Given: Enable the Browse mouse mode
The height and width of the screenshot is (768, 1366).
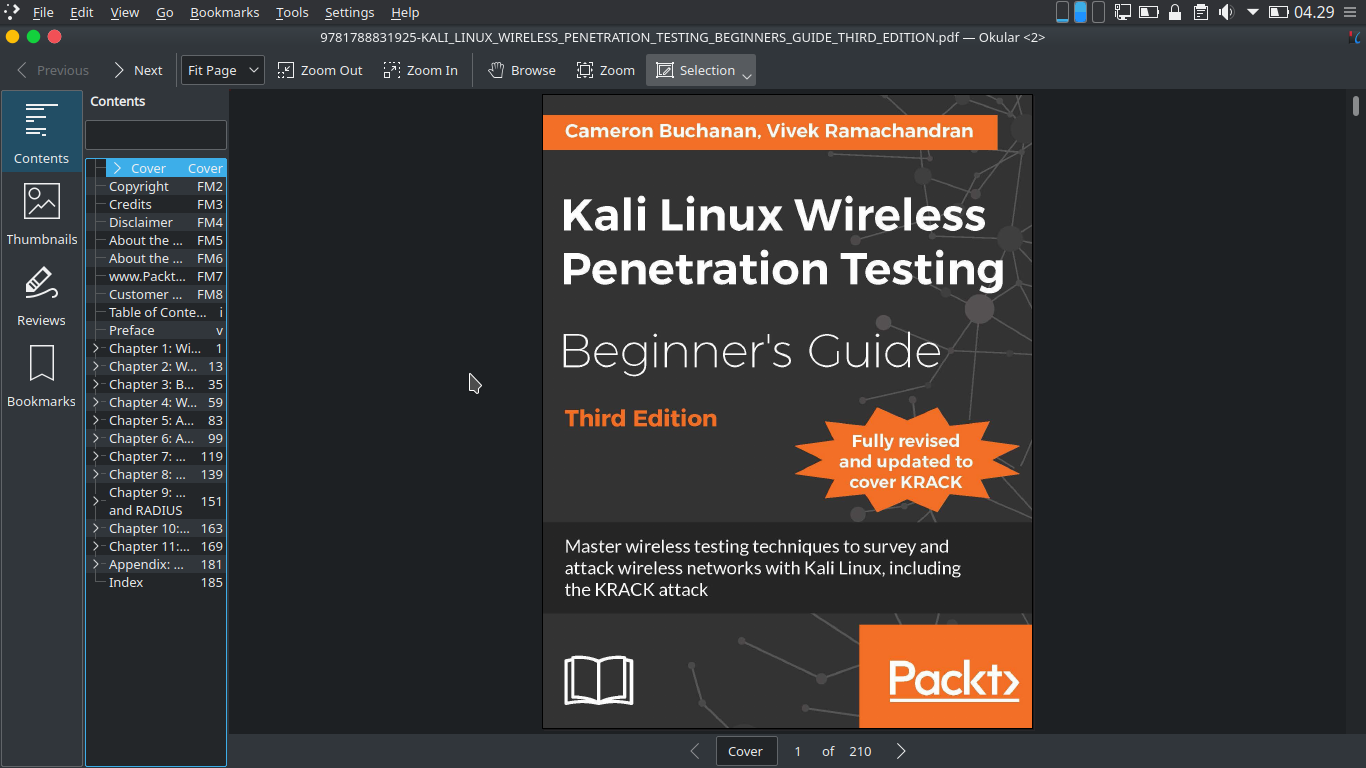Looking at the screenshot, I should coord(521,70).
